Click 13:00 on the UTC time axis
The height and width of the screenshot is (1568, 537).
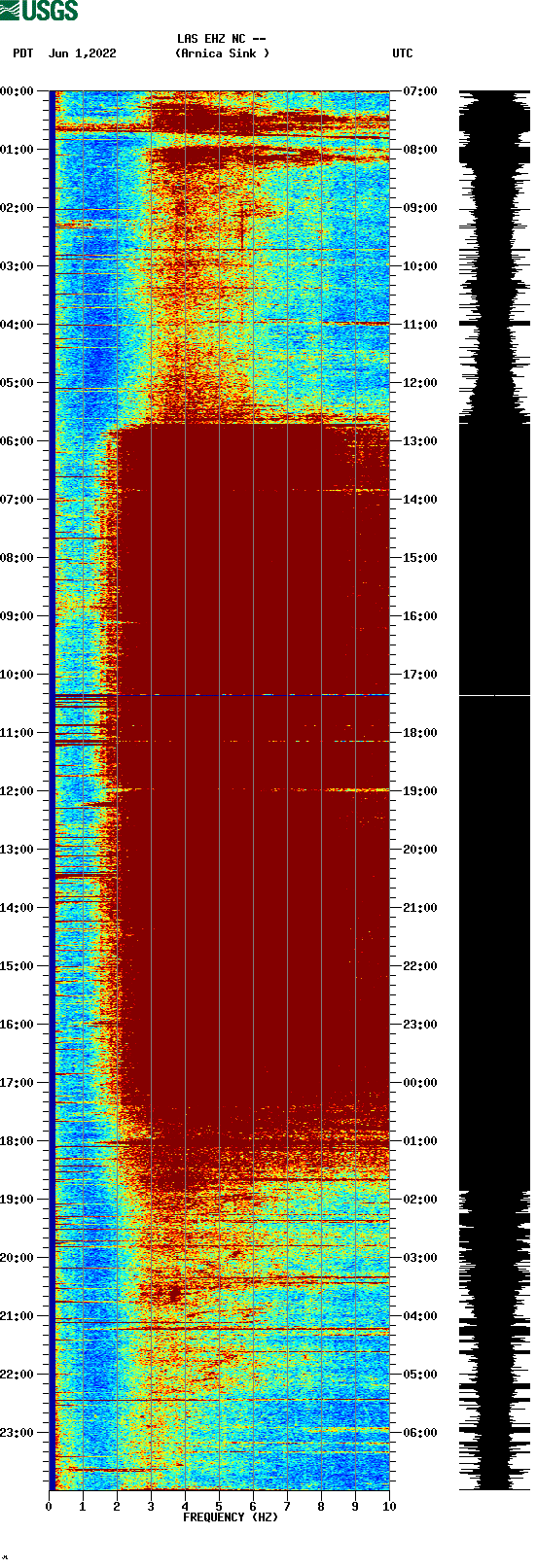420,441
